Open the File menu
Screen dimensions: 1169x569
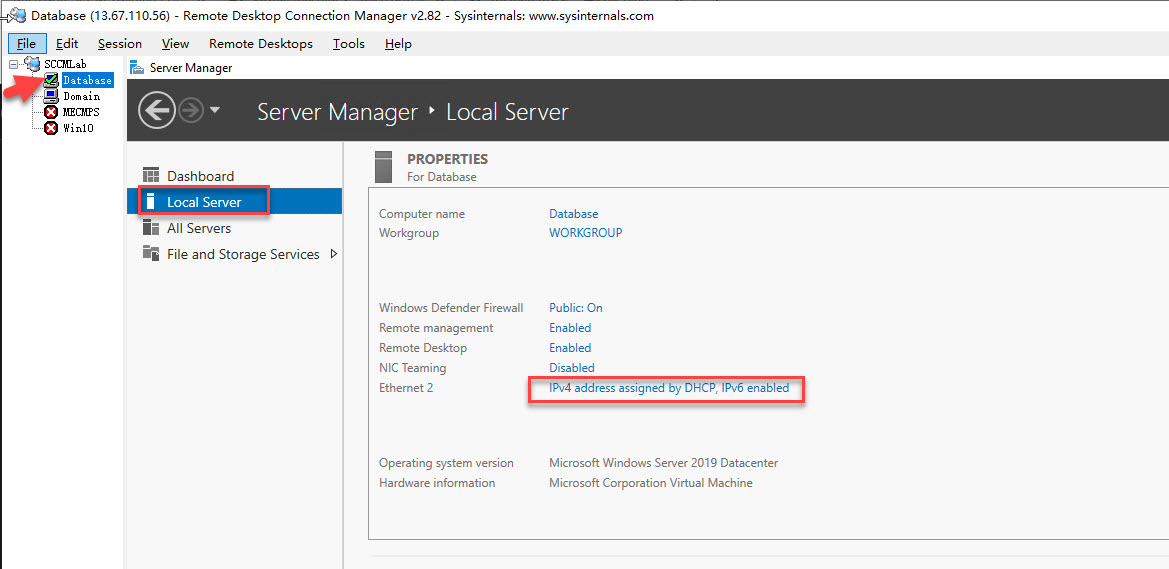[26, 43]
